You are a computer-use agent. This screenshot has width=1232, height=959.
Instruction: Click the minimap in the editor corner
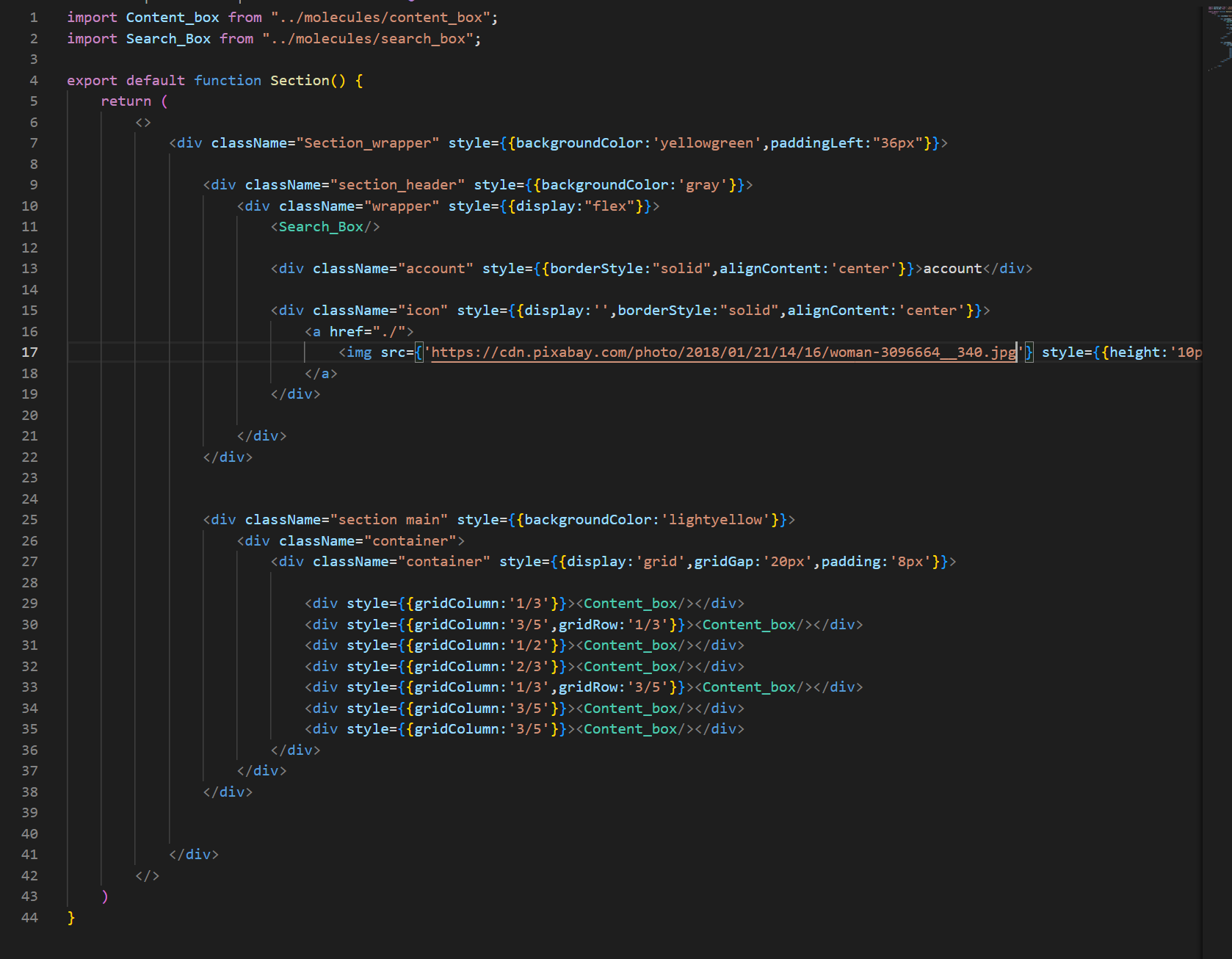(1219, 40)
